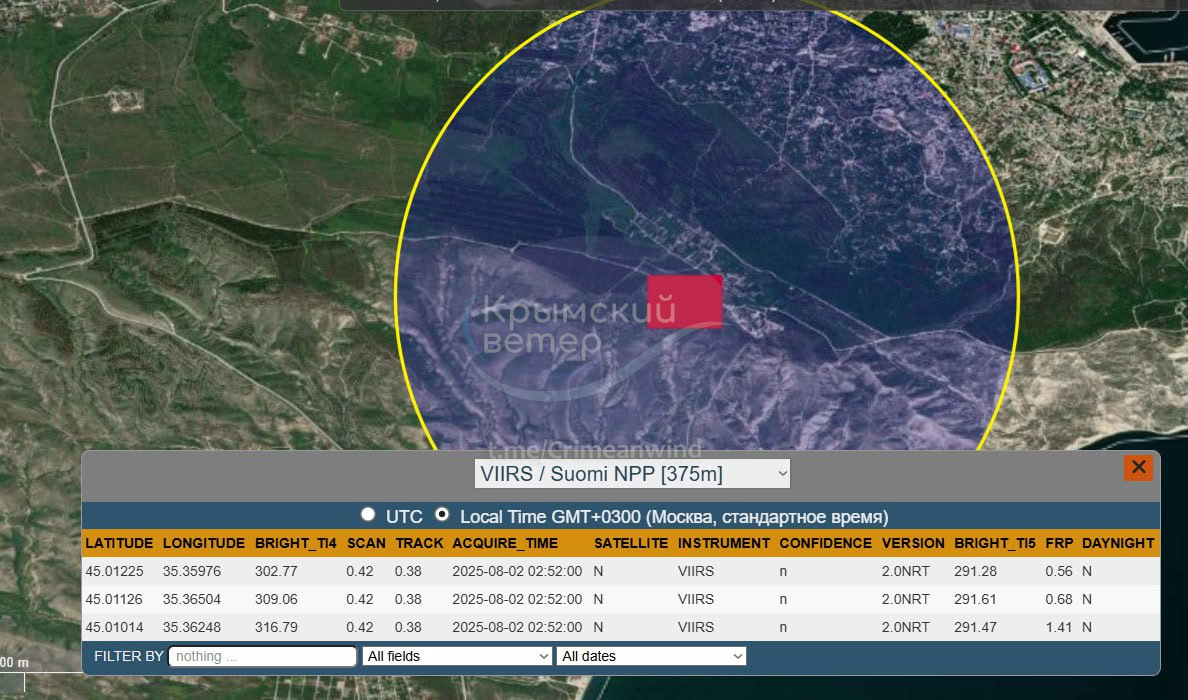
Task: Click the LONGITUDE column header
Action: tap(203, 543)
